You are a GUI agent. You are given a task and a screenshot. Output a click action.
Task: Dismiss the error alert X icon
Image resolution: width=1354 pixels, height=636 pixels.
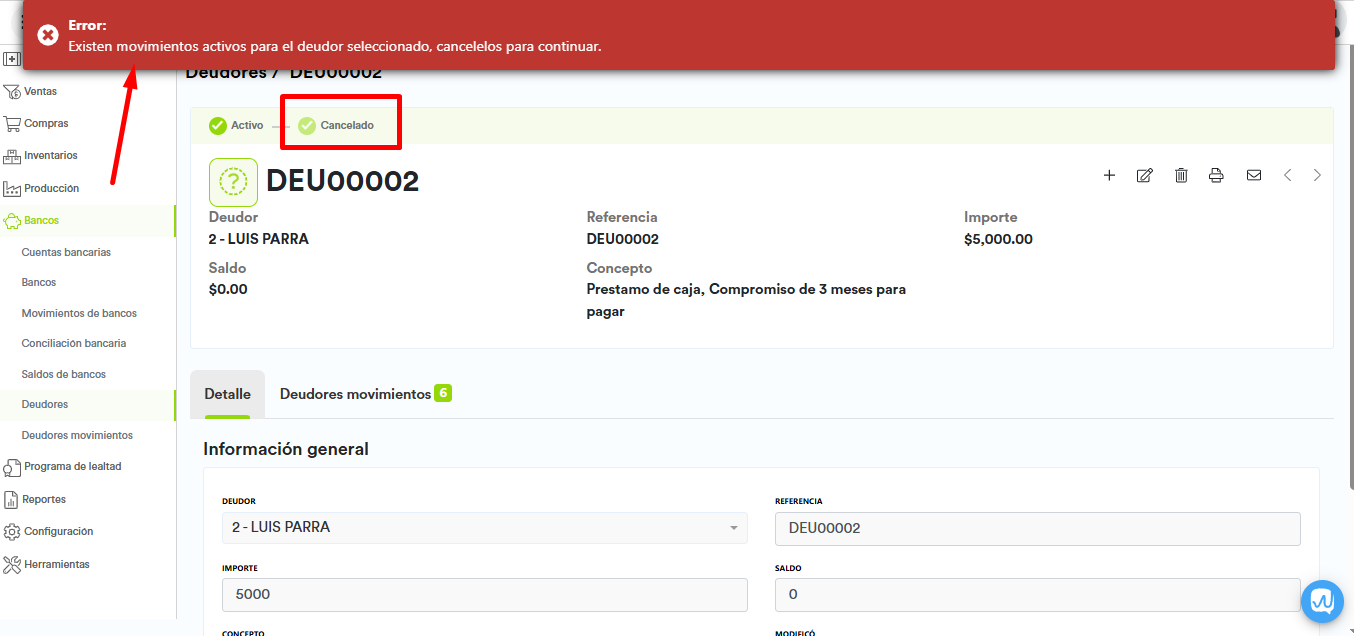48,35
